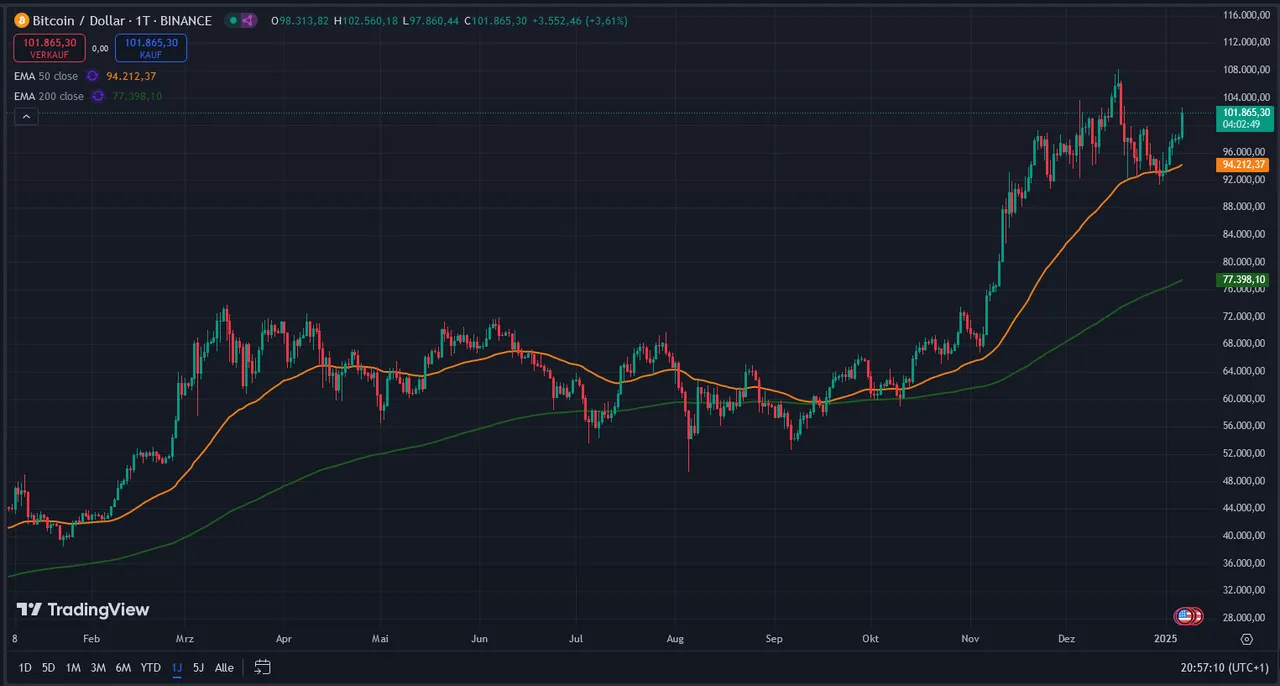Click the Aug label on time axis
Viewport: 1280px width, 686px height.
point(674,638)
